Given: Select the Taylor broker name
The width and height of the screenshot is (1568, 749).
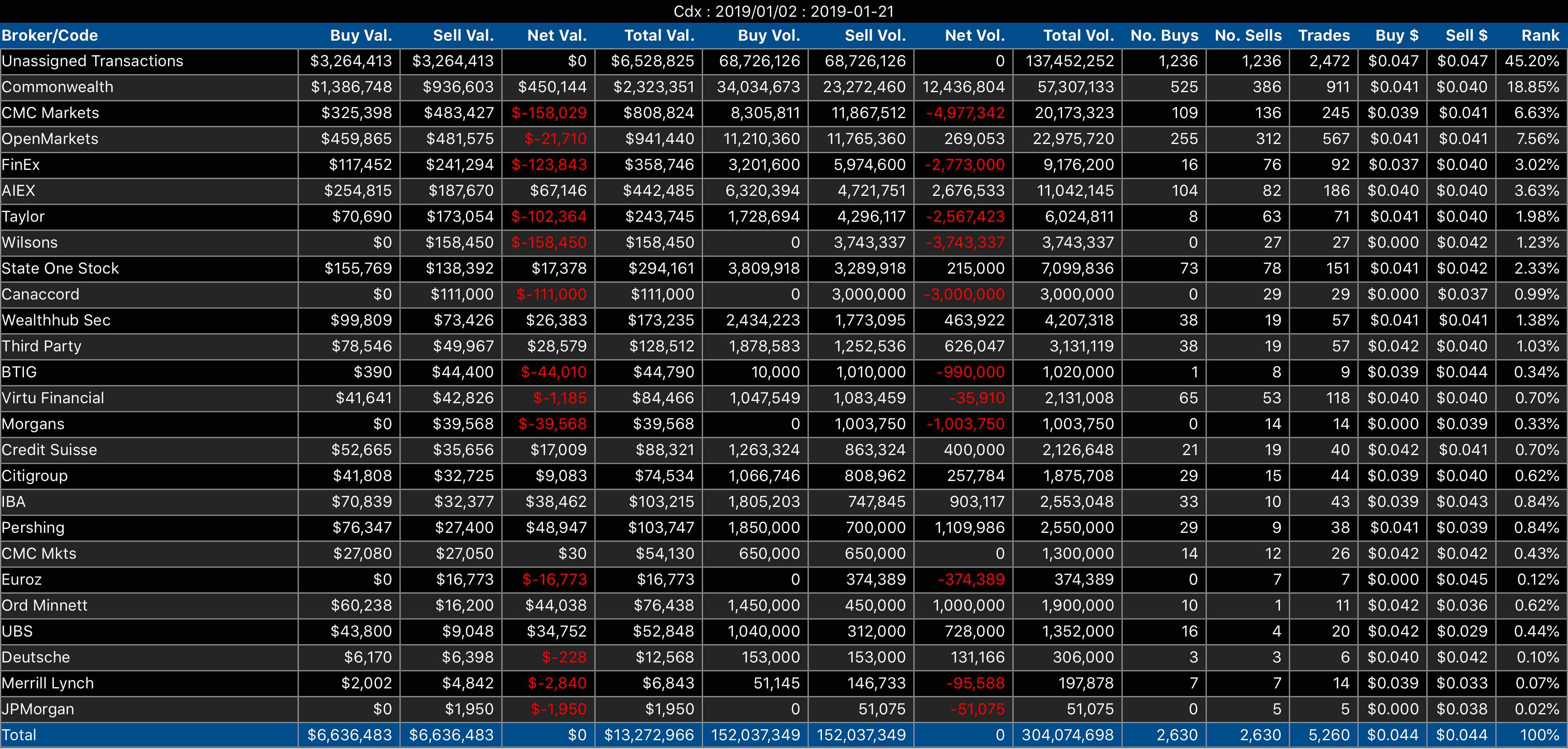Looking at the screenshot, I should tap(23, 217).
